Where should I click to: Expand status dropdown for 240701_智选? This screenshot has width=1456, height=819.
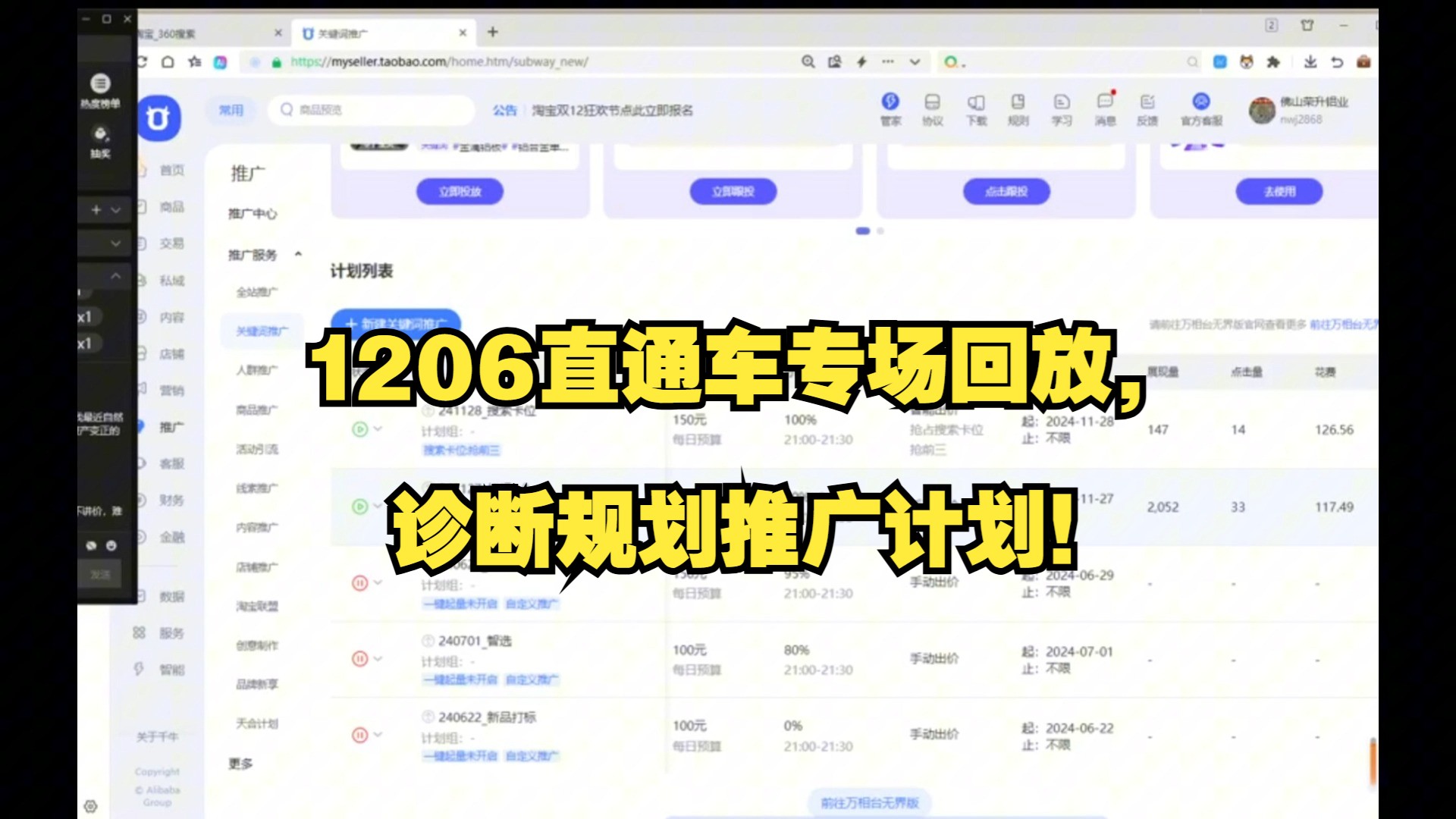[378, 659]
